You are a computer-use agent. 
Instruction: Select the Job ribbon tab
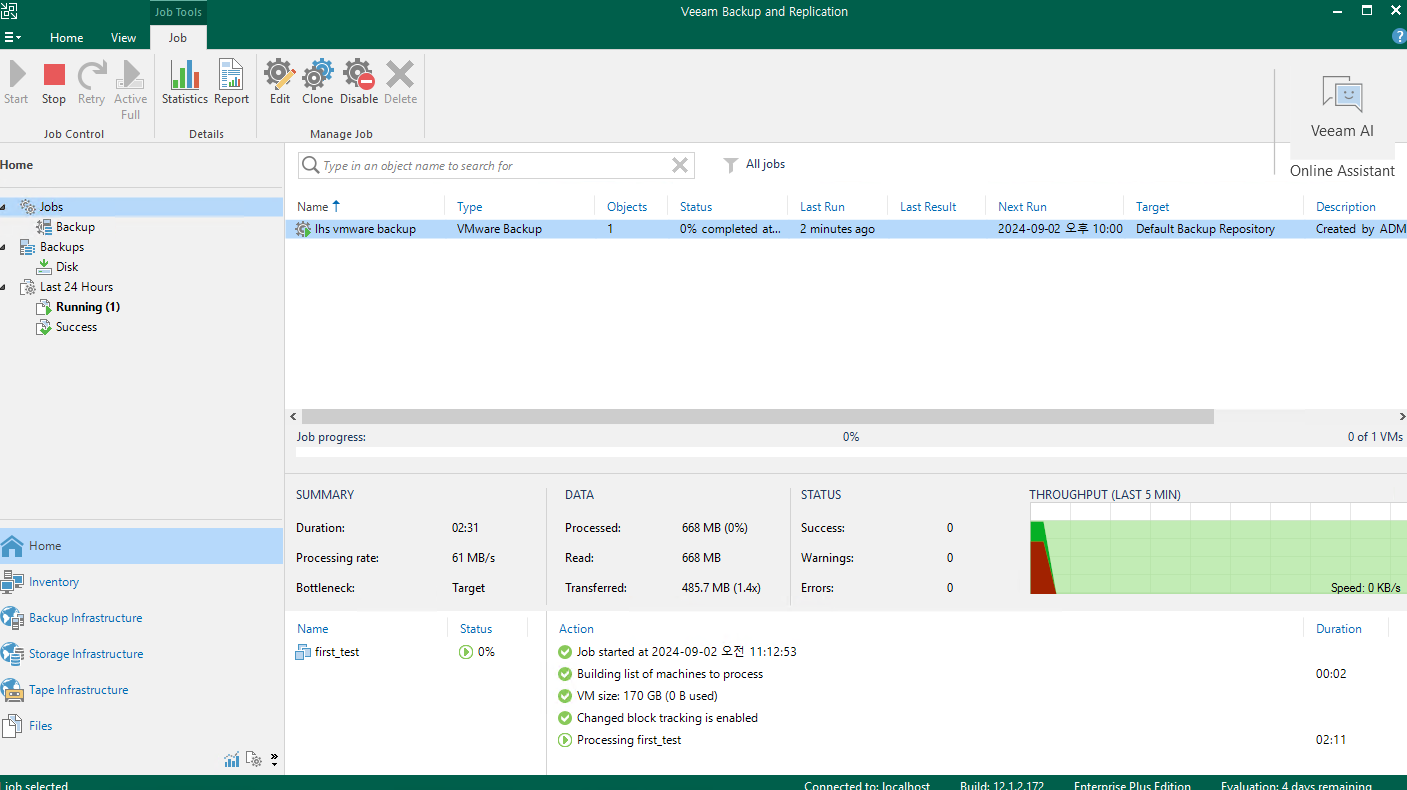177,38
